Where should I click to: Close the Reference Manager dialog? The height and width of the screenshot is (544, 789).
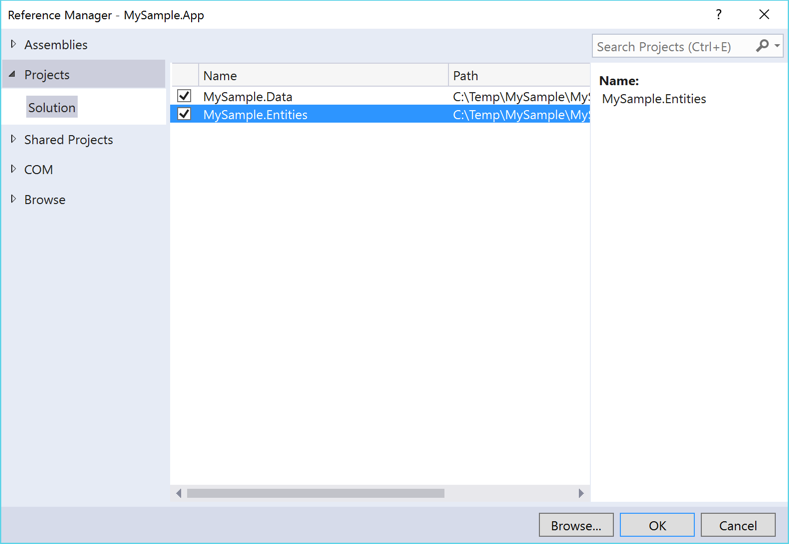tap(764, 15)
